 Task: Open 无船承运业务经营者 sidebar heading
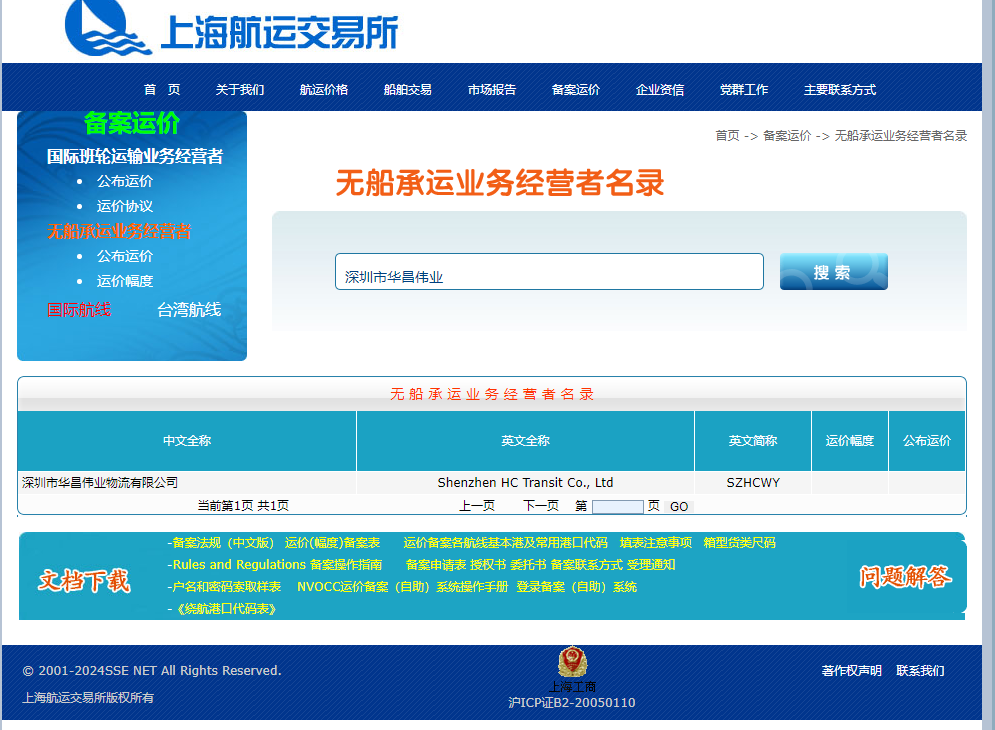(x=119, y=231)
